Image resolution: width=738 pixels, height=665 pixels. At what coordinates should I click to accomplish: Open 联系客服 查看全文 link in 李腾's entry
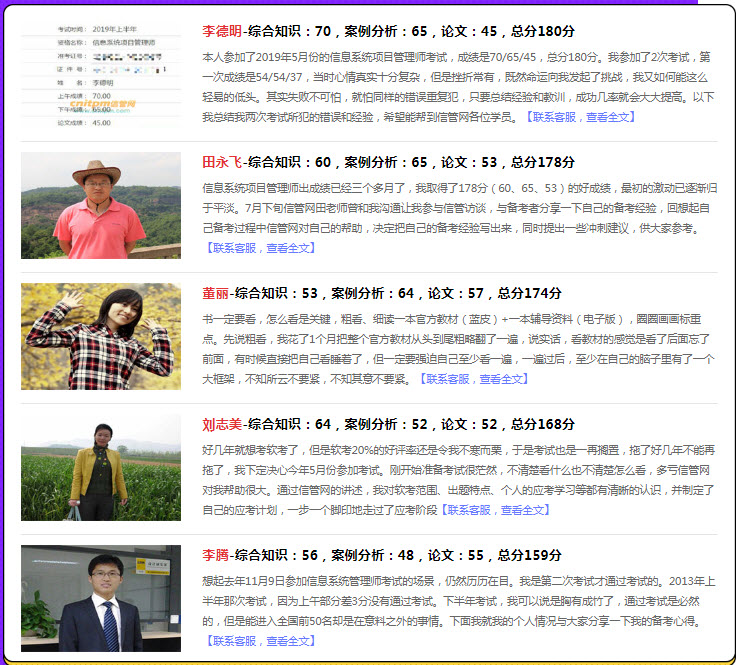coord(260,641)
